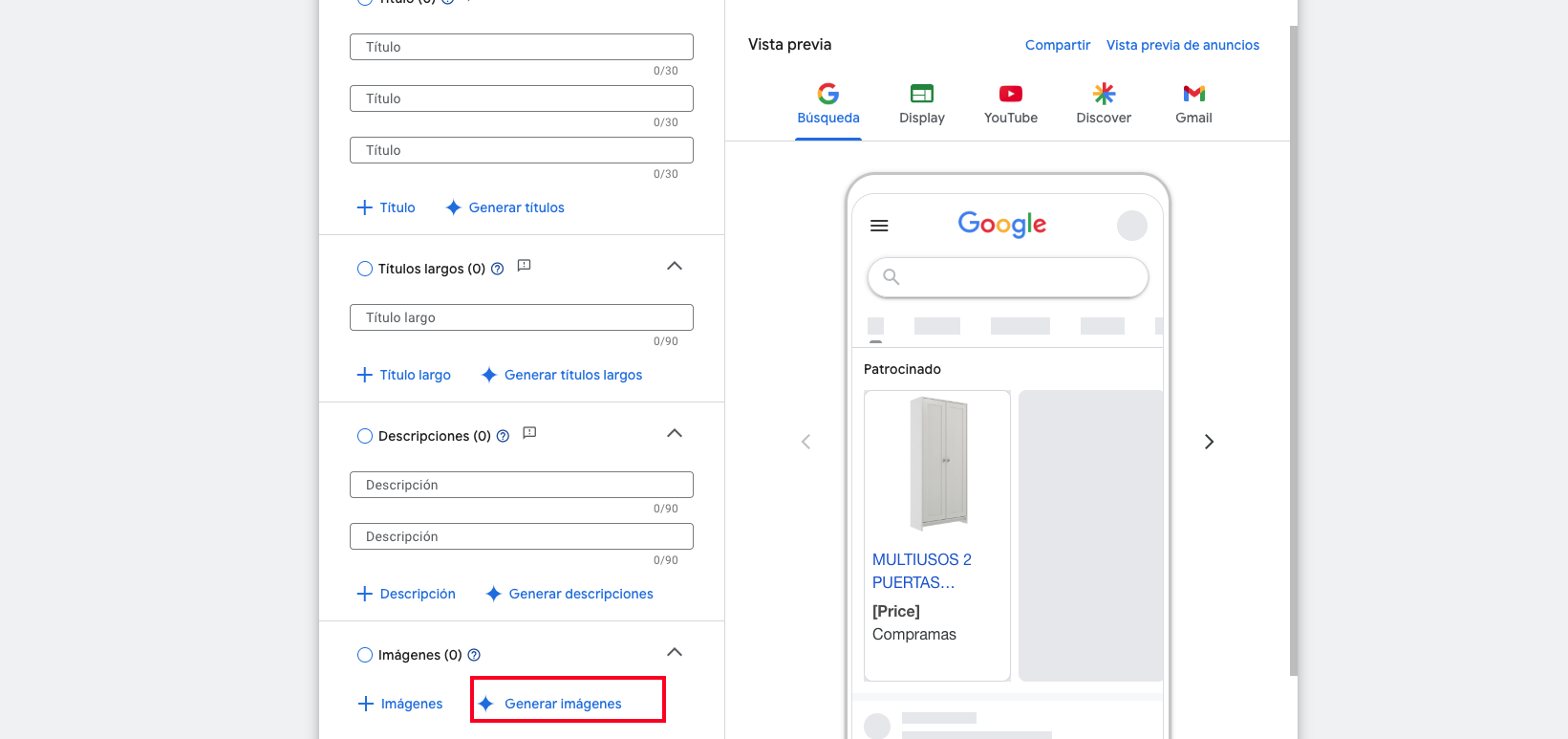Click the wardrobe product image
Screen dimensions: 1568x739
pyautogui.click(x=938, y=464)
